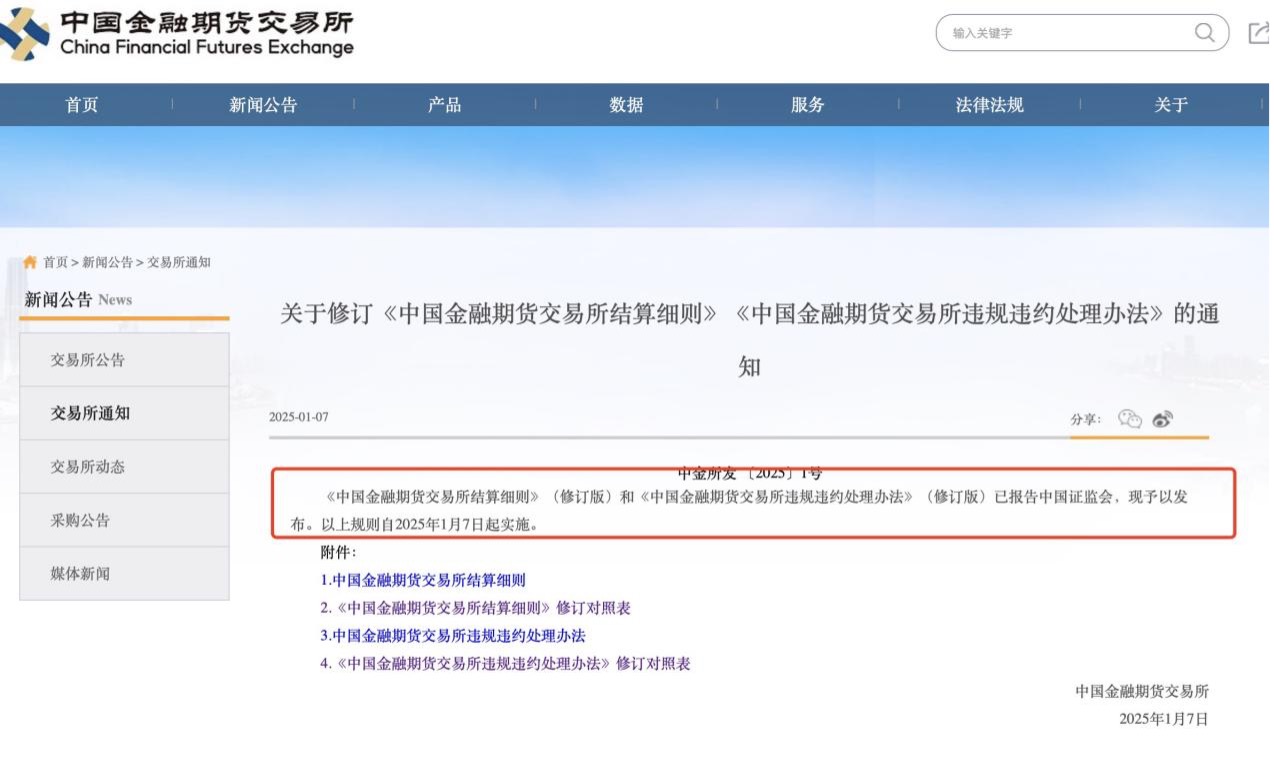Open attachment 1 中国金融期货交易所结算细则
The width and height of the screenshot is (1274, 763).
423,580
